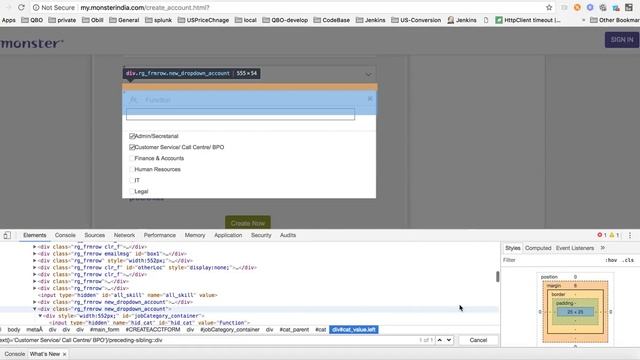Click the orange extension icon in the toolbar
Screen dimensions: 640x360
[577, 7]
